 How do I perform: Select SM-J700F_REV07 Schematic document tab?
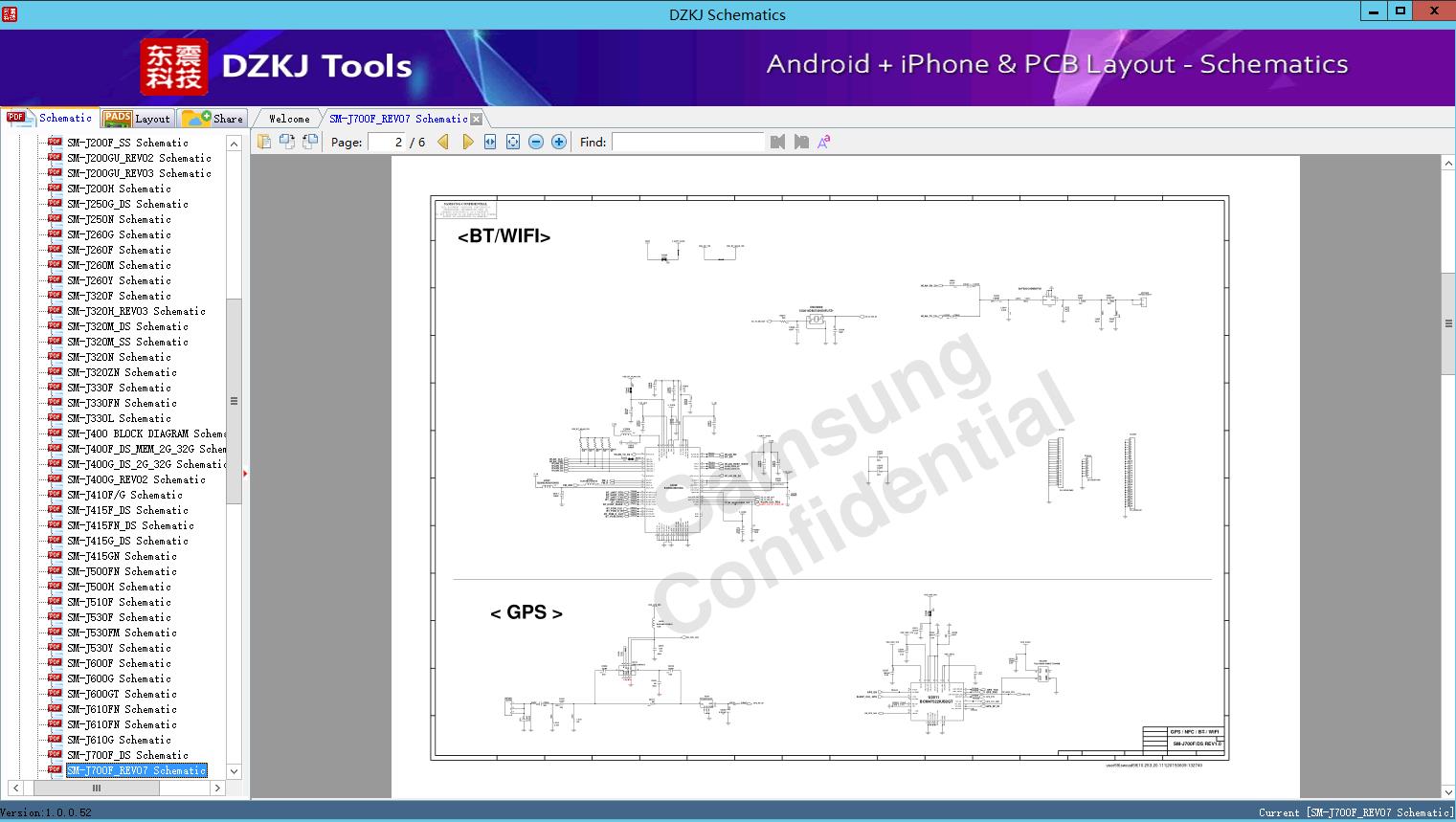[398, 119]
